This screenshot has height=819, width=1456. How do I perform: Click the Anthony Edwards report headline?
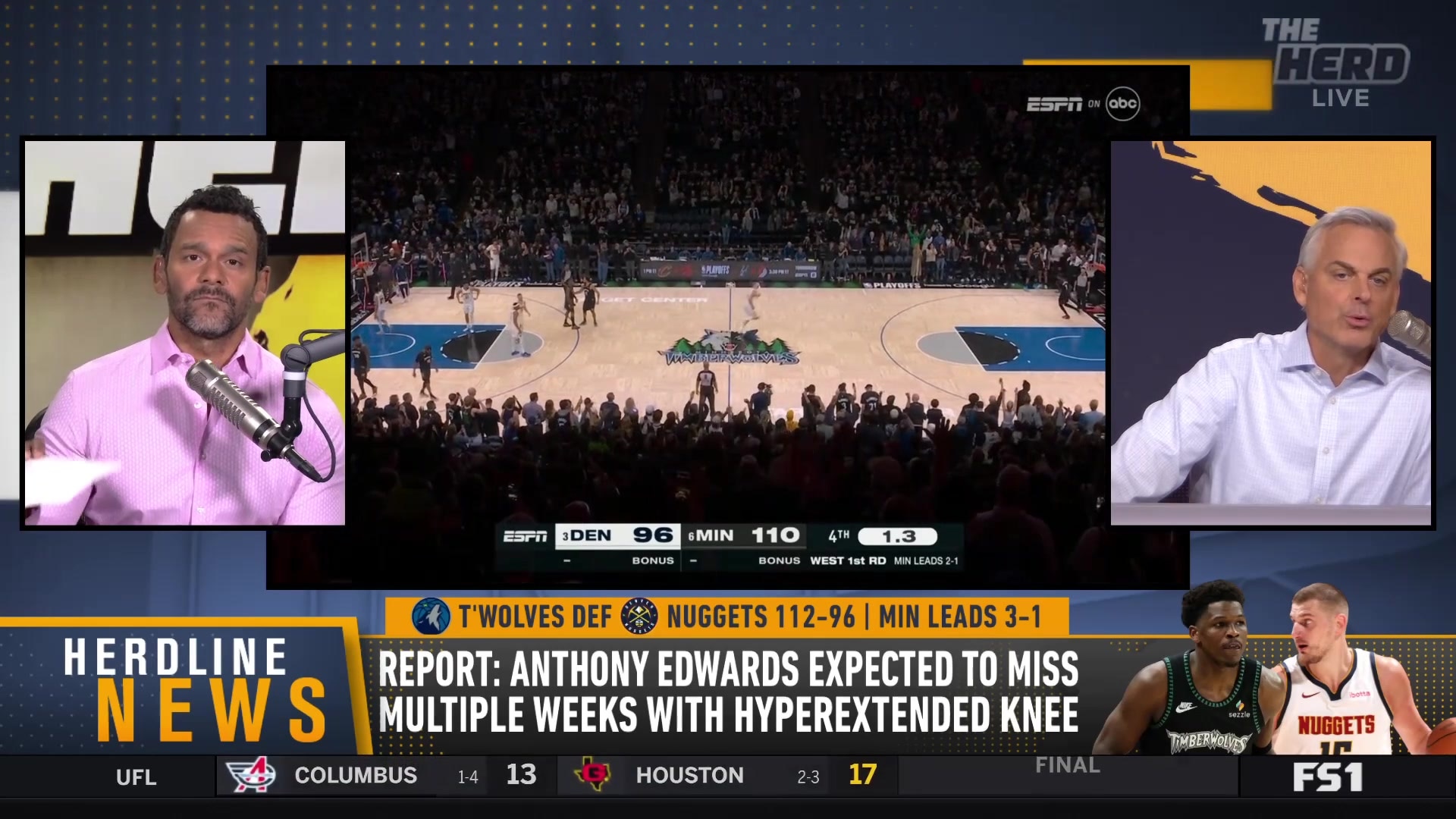(x=728, y=692)
